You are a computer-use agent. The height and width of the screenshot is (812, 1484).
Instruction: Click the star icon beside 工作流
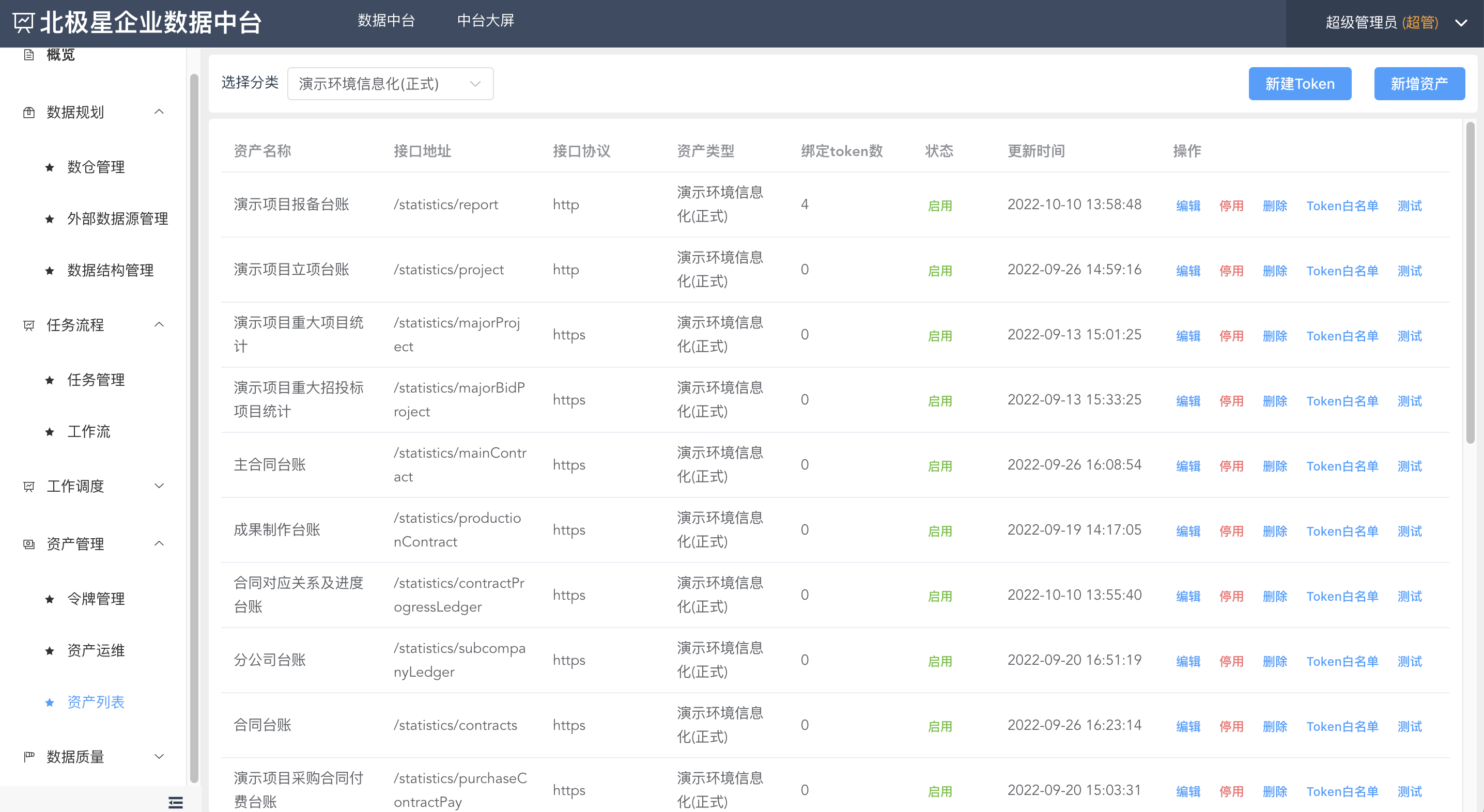tap(50, 432)
